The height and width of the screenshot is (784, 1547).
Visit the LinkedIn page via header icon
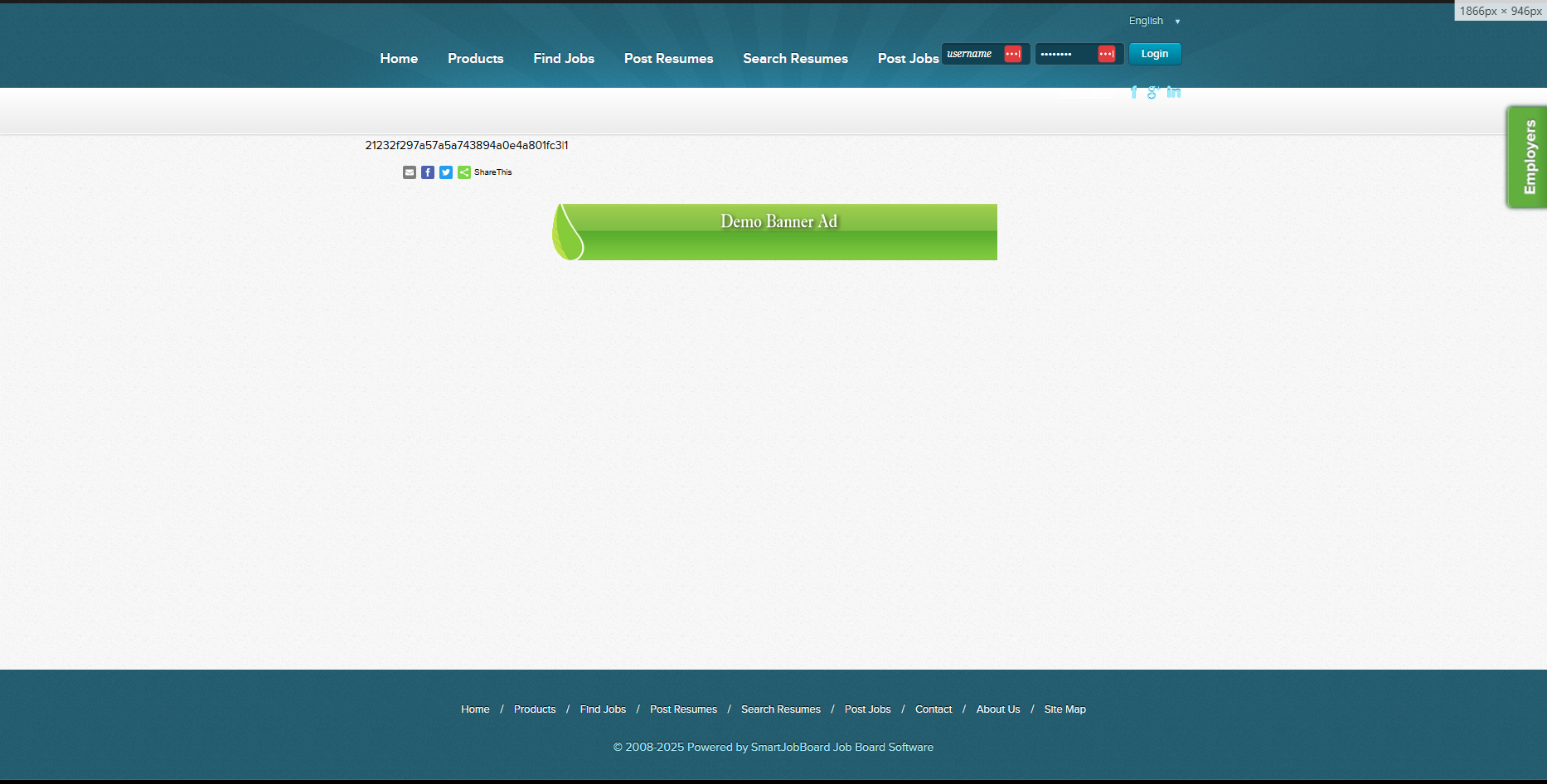(x=1174, y=93)
